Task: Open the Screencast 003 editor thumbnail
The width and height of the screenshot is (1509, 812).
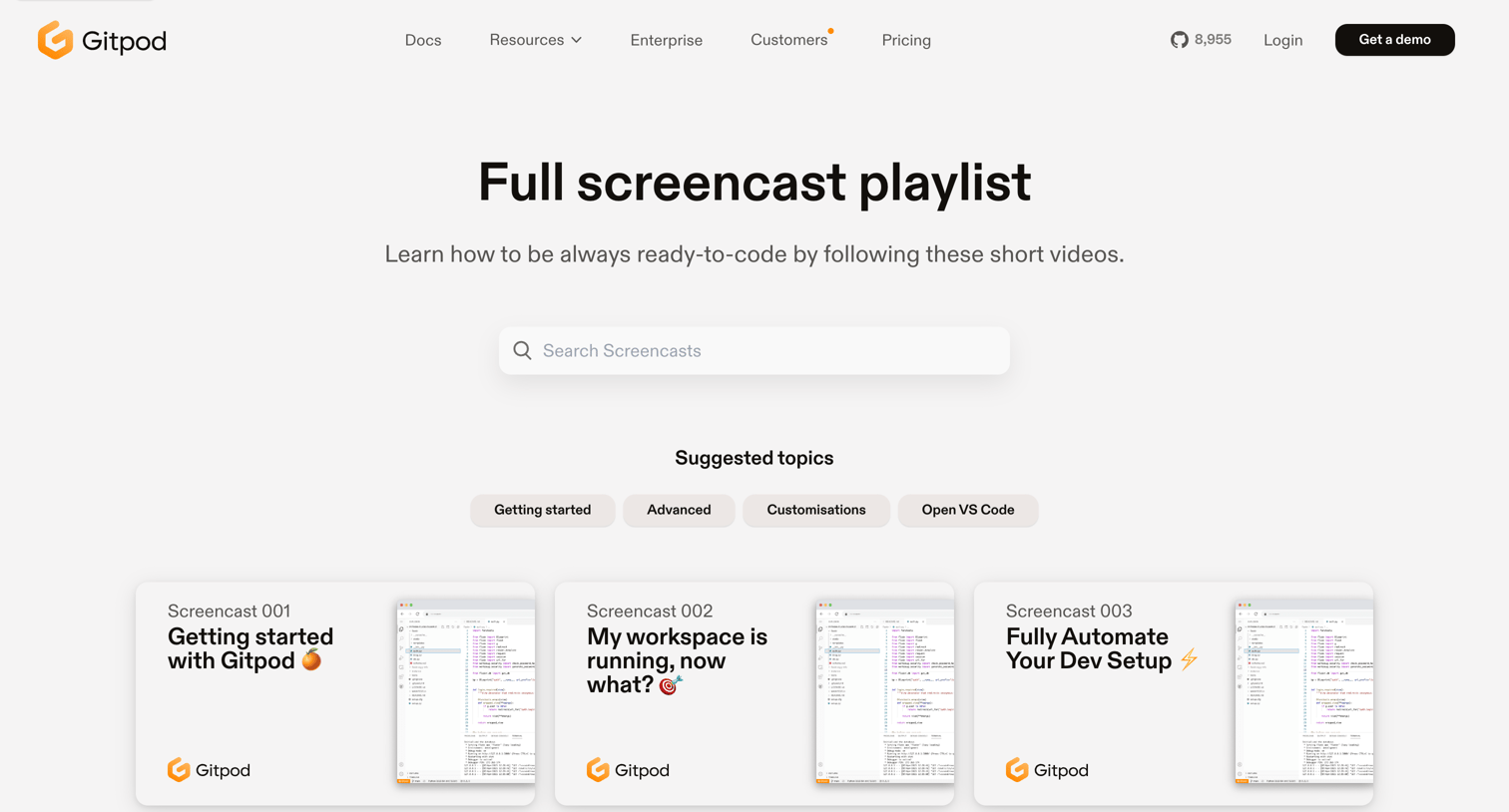Action: (1304, 691)
